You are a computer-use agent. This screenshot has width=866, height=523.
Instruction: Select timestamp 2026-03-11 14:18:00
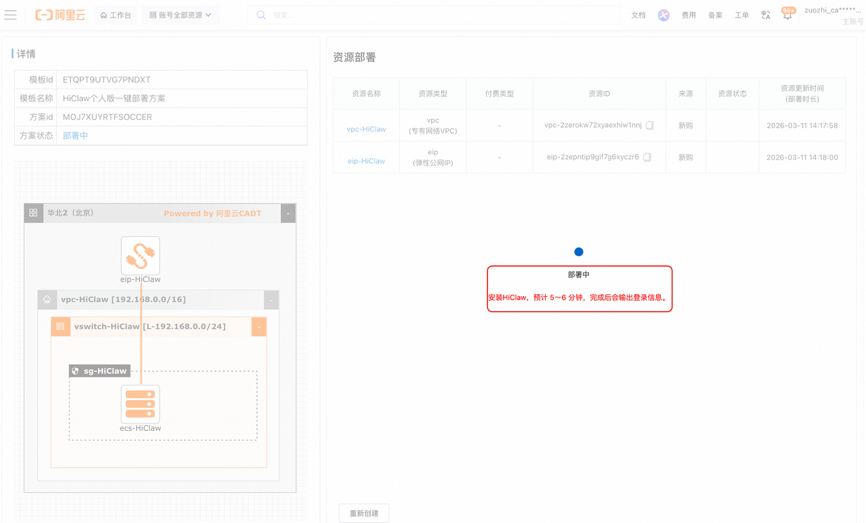point(802,157)
